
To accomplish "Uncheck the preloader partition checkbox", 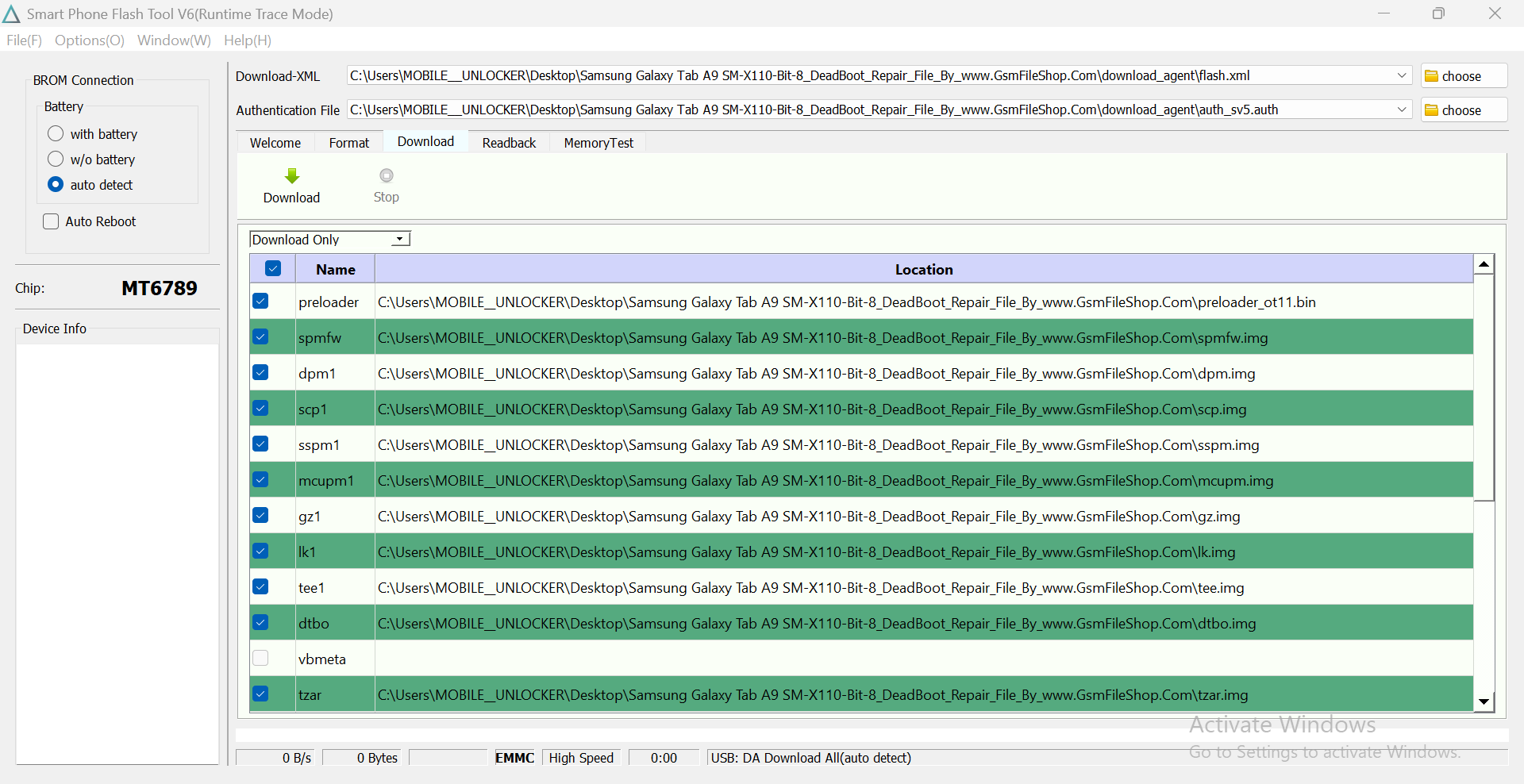I will point(260,302).
